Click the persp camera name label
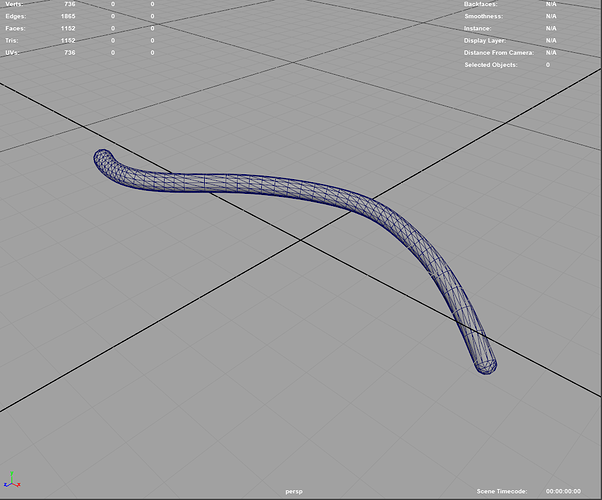 tap(295, 492)
